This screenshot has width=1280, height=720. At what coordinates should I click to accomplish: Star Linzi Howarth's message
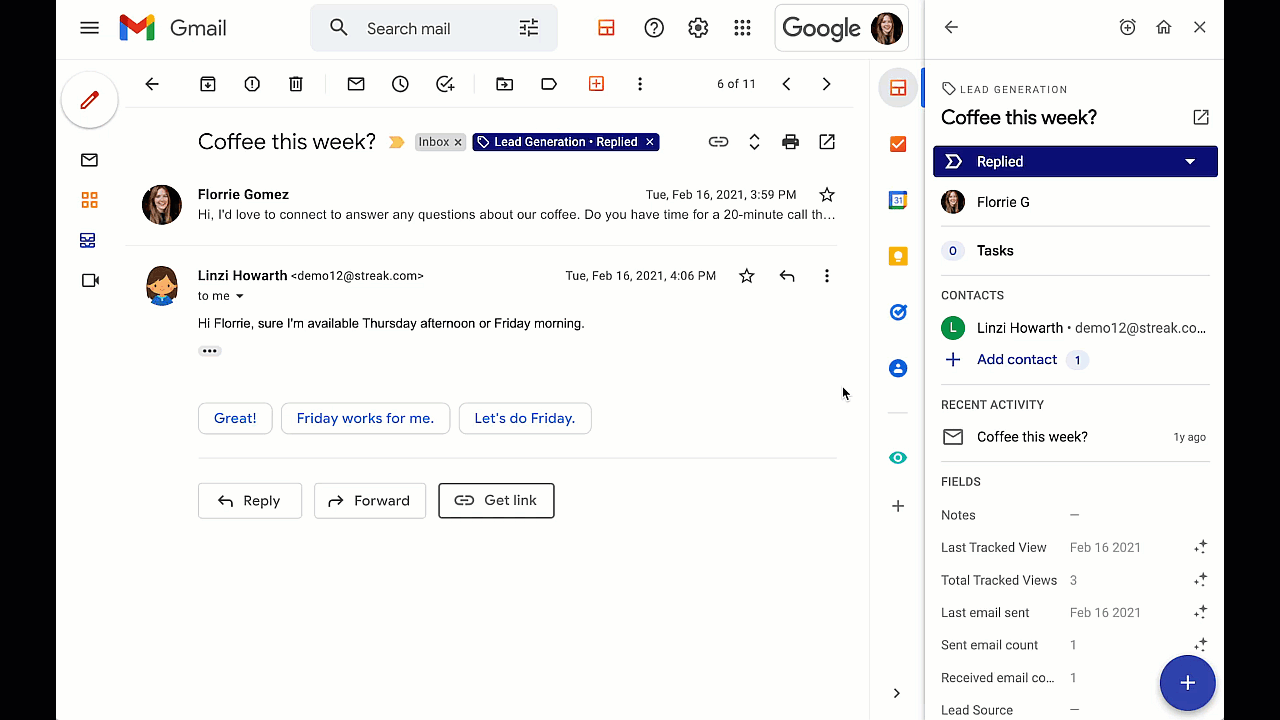click(746, 275)
